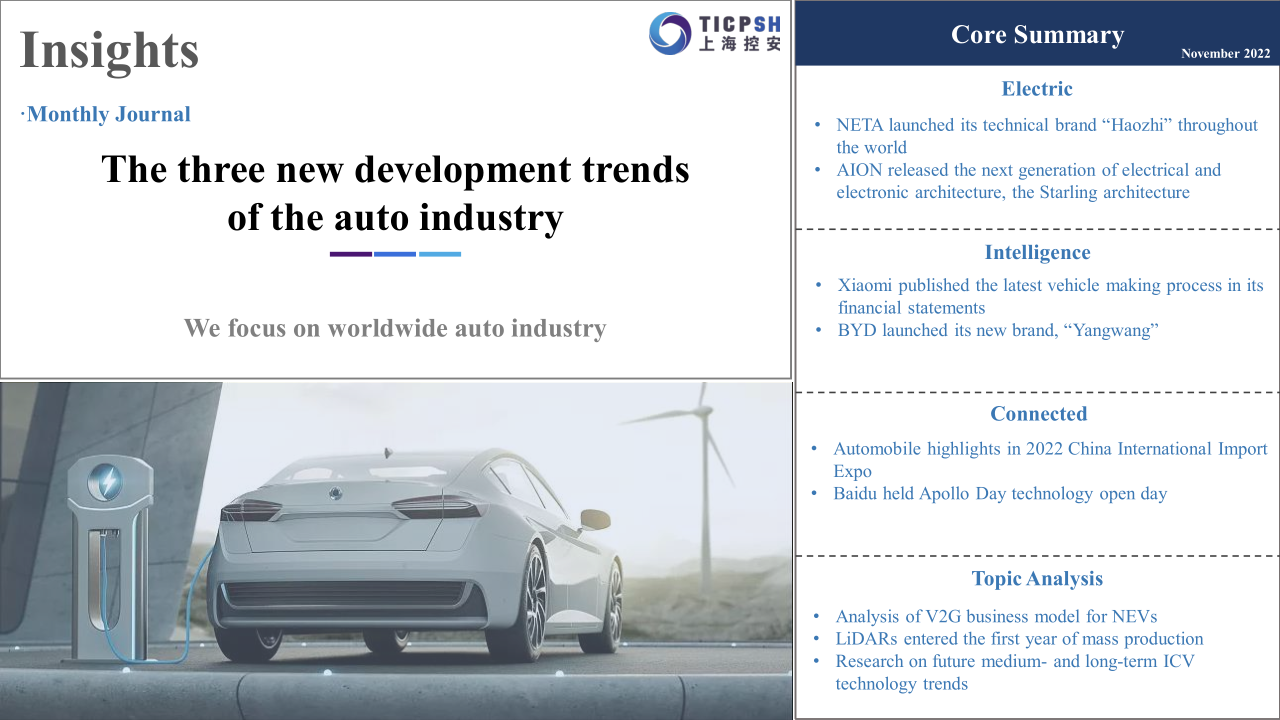Select the purple divider bar under the headline
This screenshot has height=720, width=1280.
click(350, 254)
